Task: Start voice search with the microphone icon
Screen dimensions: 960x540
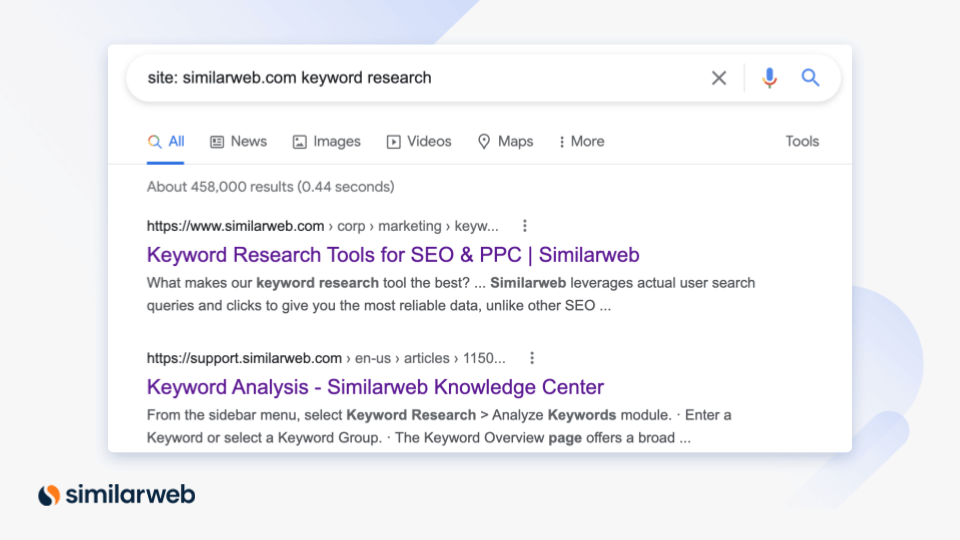Action: [770, 78]
